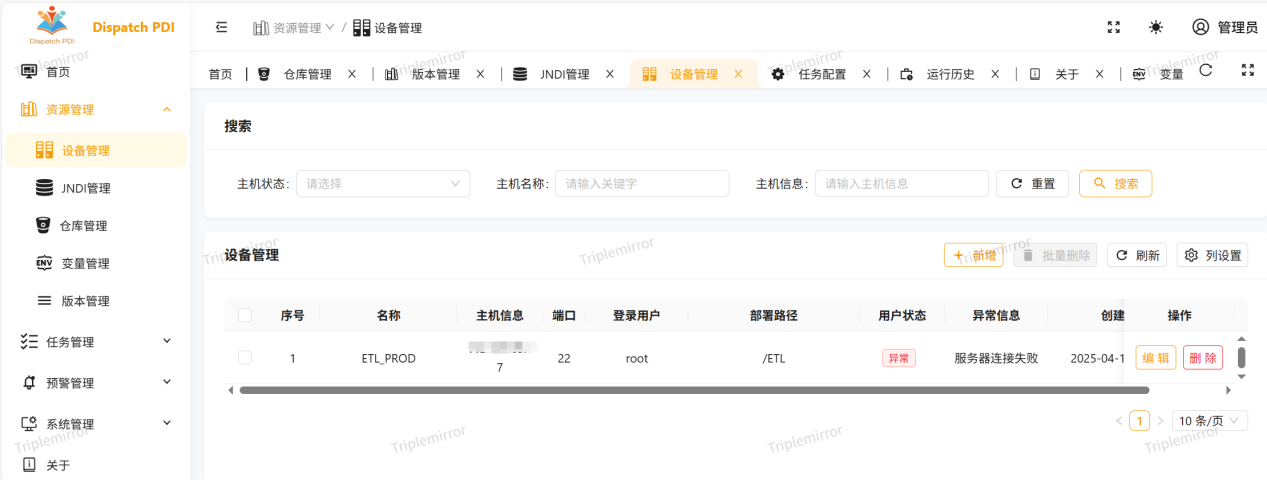The image size is (1267, 480).
Task: Collapse the sidebar menu fold icon
Action: pyautogui.click(x=222, y=27)
